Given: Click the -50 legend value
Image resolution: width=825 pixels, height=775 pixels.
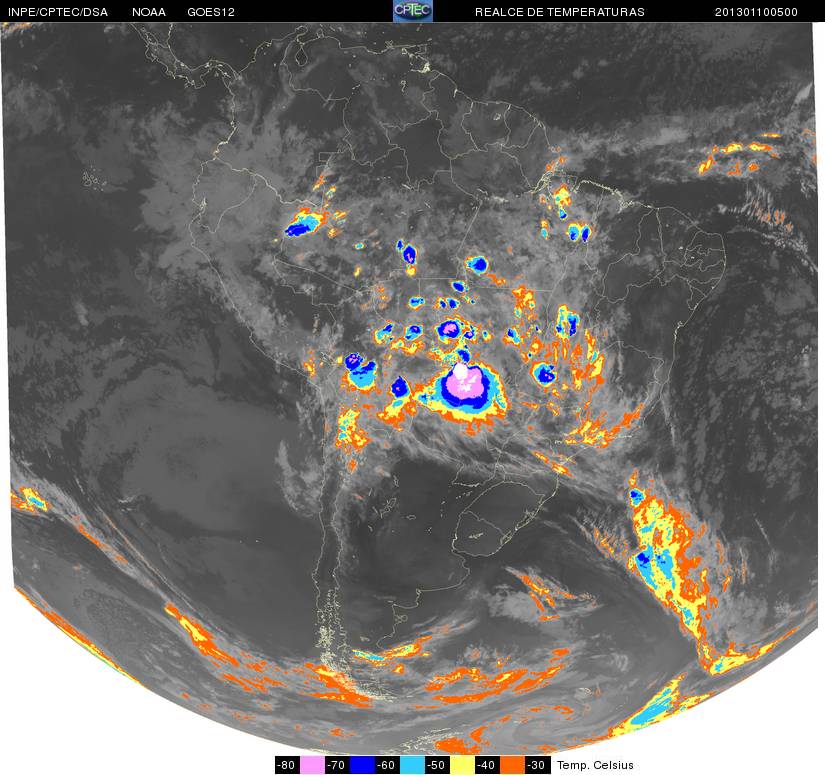Looking at the screenshot, I should point(437,764).
